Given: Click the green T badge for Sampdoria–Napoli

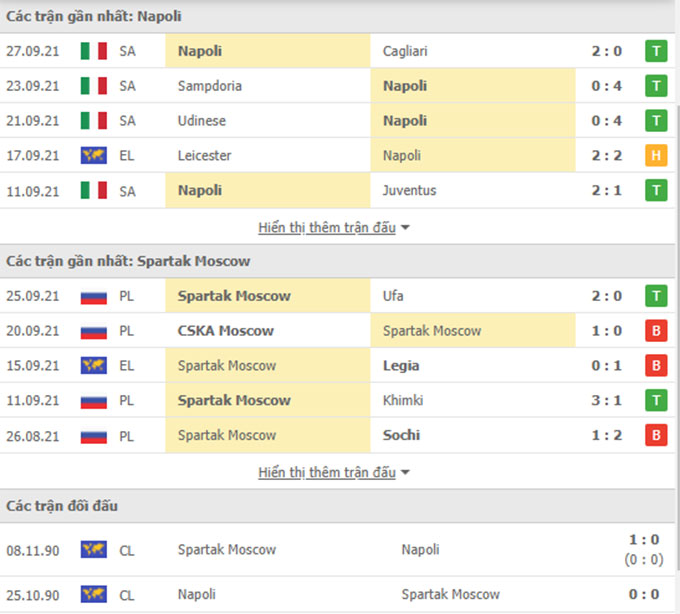Looking at the screenshot, I should click(x=656, y=85).
